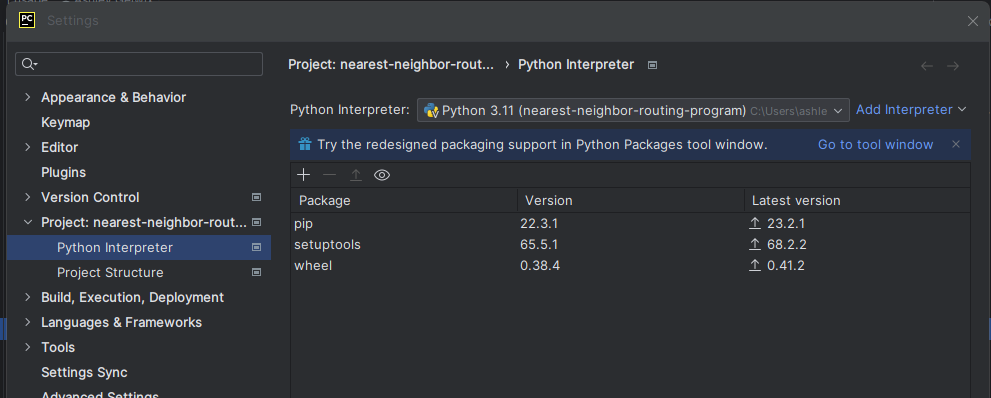Follow the Go to tool window link
This screenshot has height=398, width=991.
pos(875,145)
